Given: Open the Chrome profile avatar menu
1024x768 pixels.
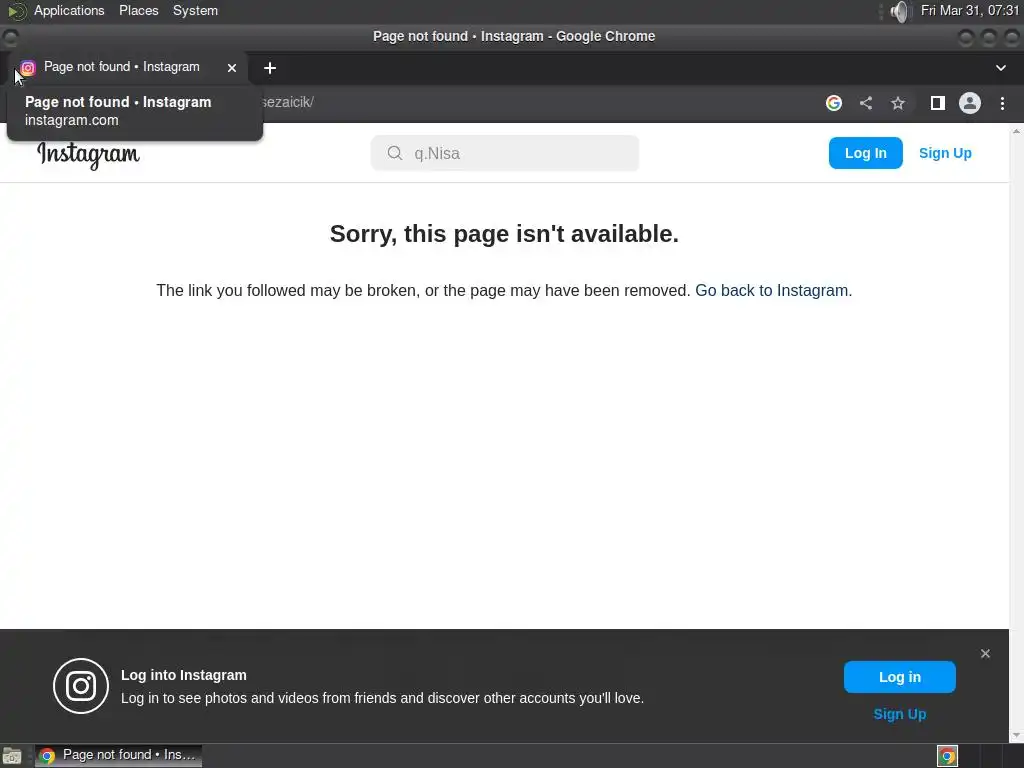Looking at the screenshot, I should (970, 103).
